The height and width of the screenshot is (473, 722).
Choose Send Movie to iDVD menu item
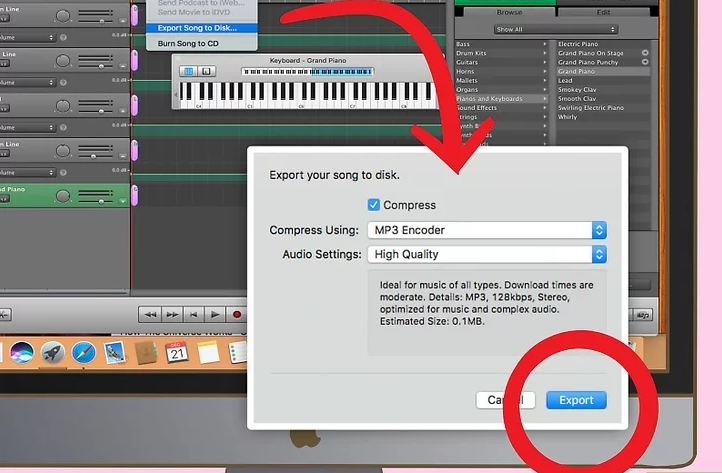[202, 12]
